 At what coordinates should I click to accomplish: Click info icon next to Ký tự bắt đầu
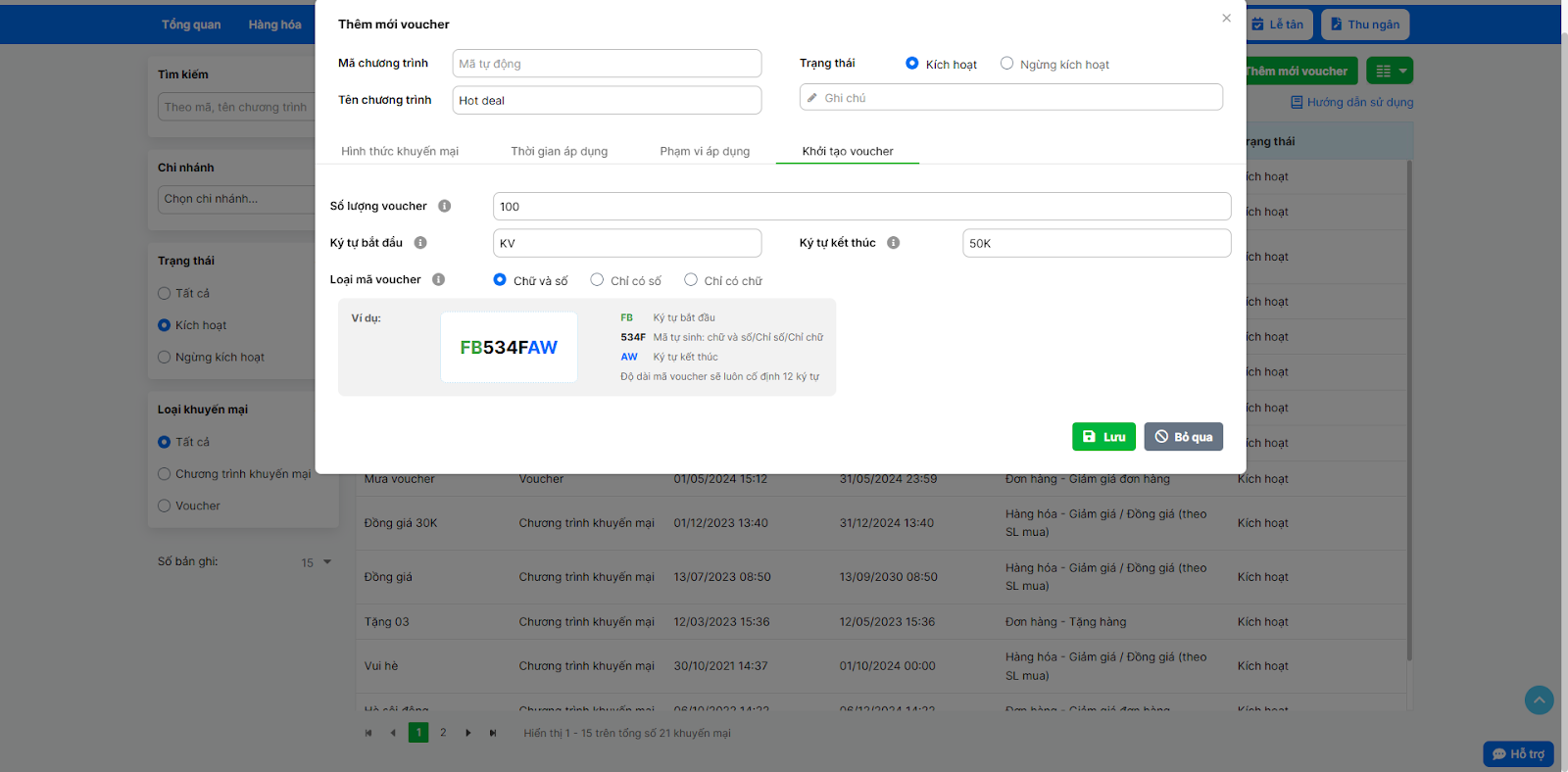point(420,243)
